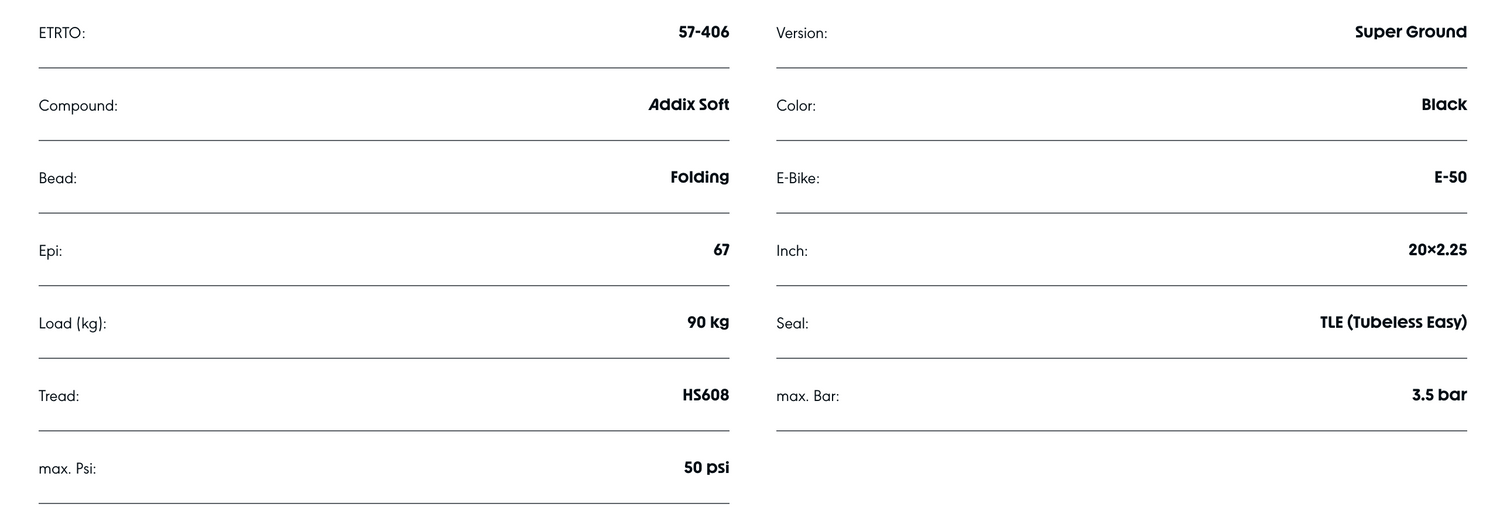Select the max. Psi label
1500x521 pixels.
click(67, 468)
